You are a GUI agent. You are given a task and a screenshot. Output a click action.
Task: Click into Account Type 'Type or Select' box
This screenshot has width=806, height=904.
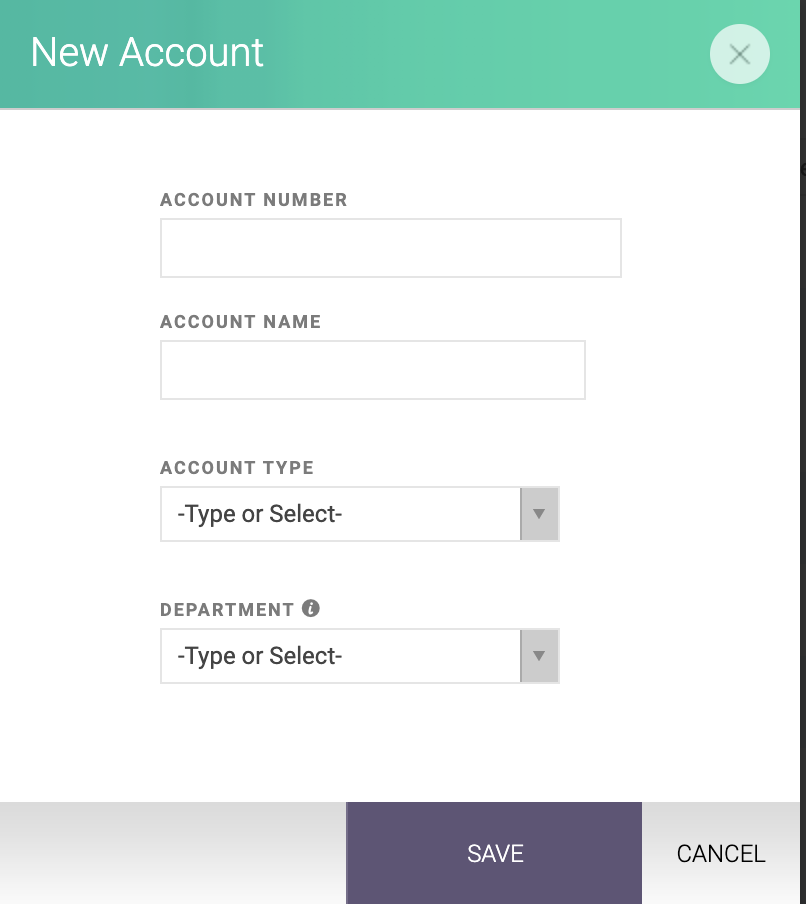[341, 514]
